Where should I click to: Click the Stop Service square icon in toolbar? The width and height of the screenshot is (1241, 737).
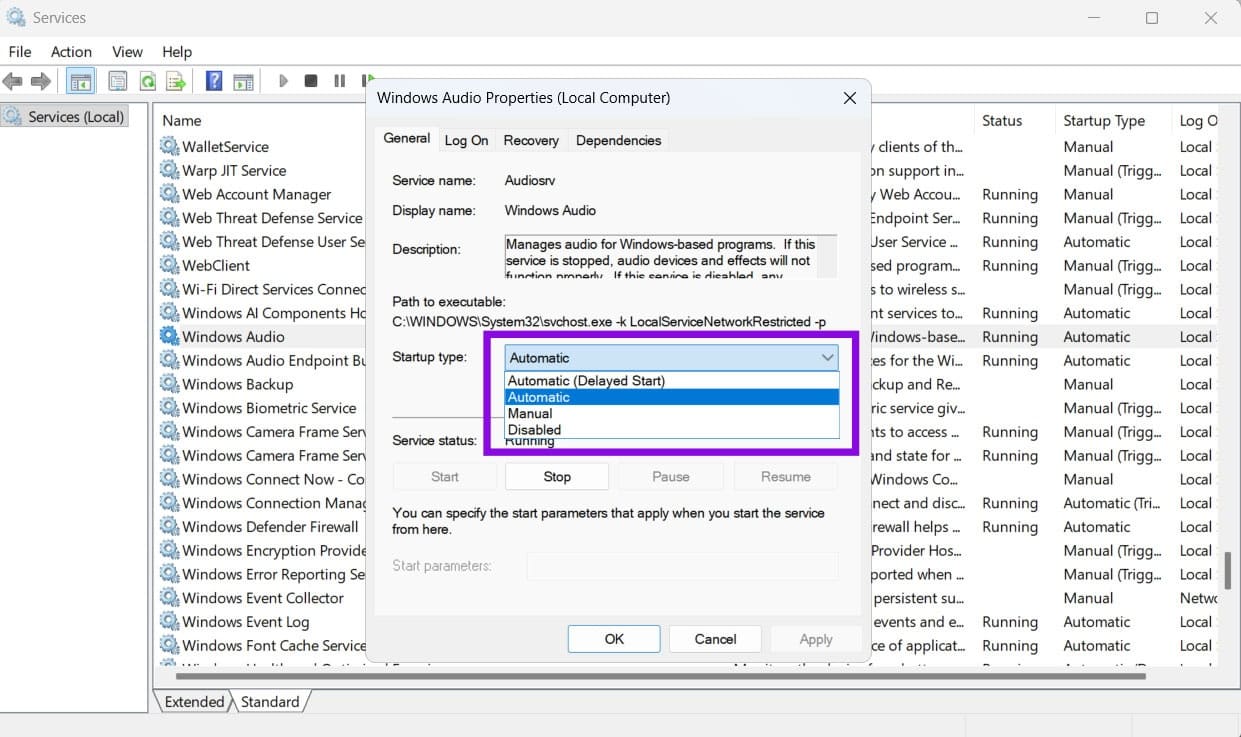311,81
